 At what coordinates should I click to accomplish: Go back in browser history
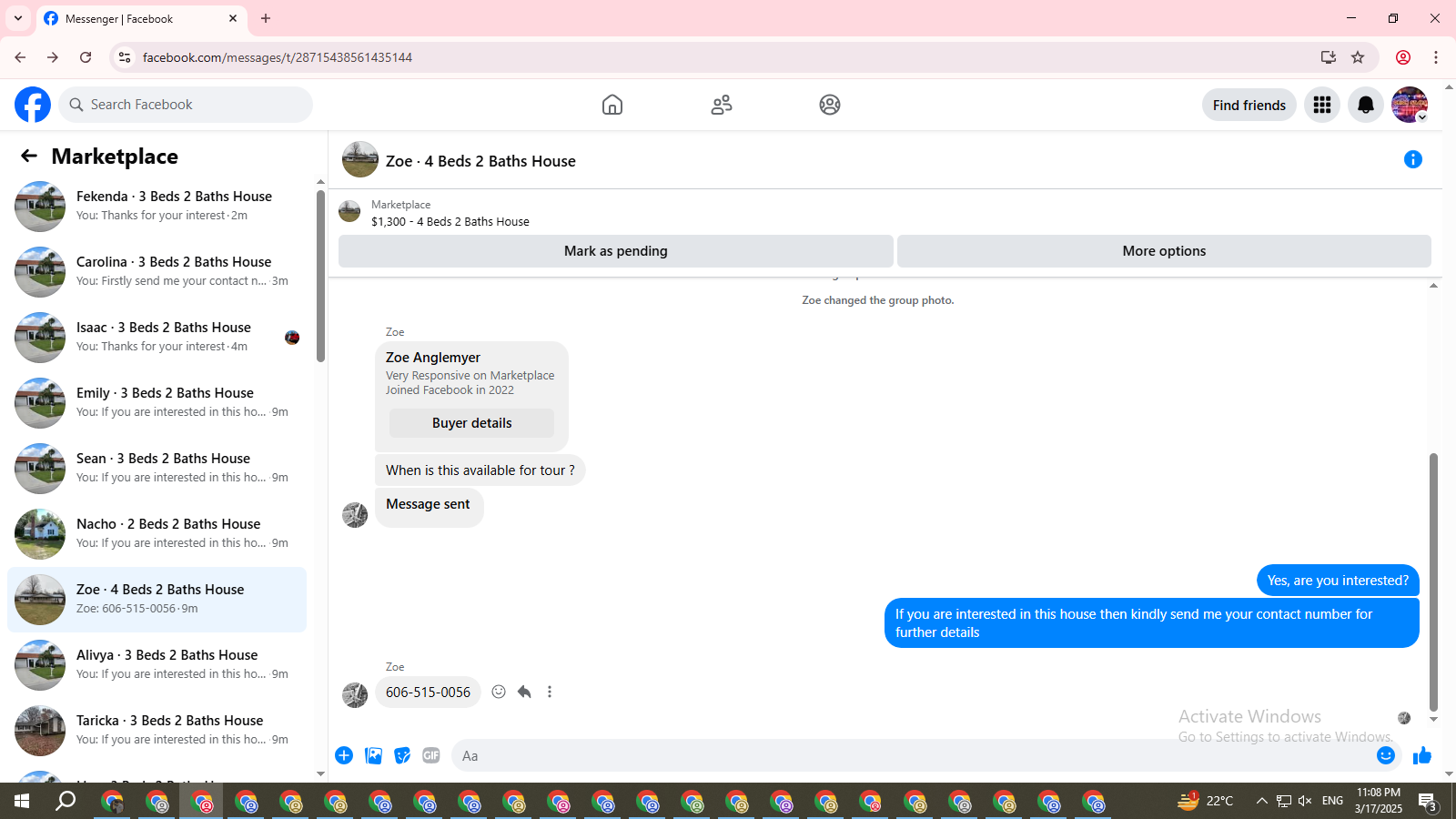(x=20, y=57)
